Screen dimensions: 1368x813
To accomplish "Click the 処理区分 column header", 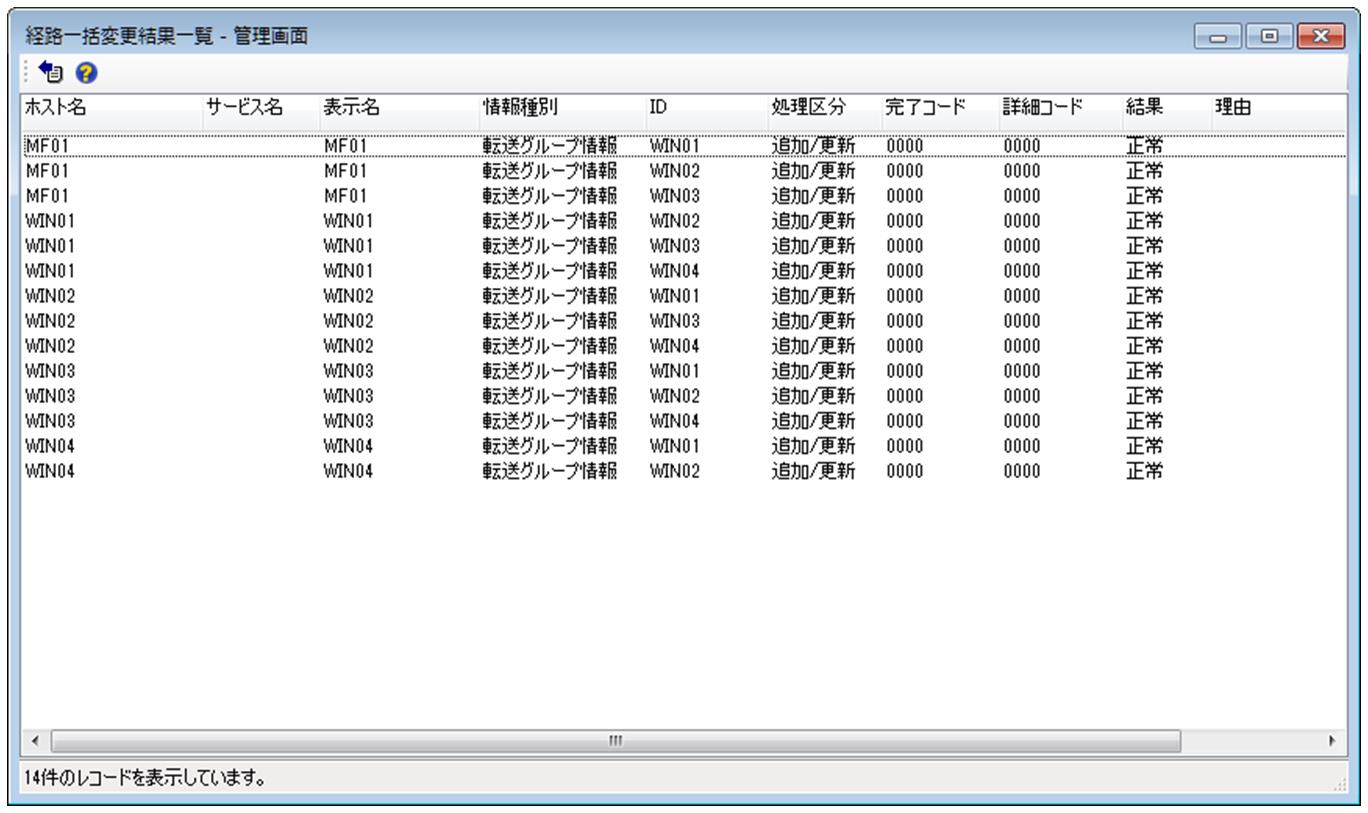I will [825, 107].
